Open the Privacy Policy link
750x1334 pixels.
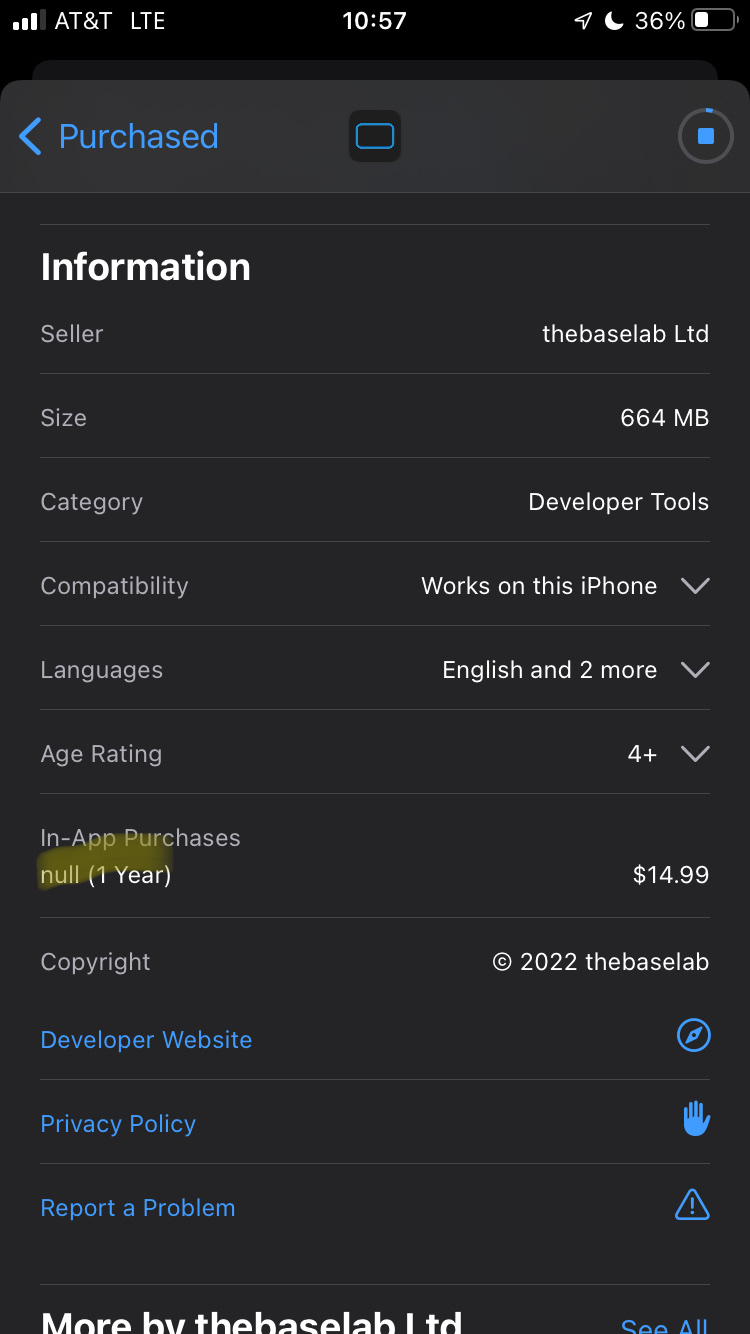(x=118, y=1123)
